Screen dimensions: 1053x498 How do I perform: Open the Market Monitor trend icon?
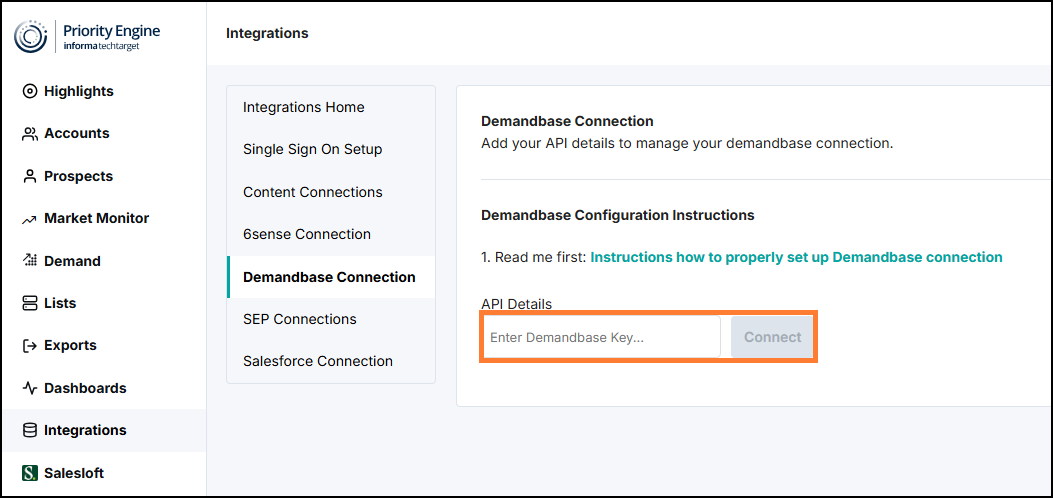pos(30,219)
